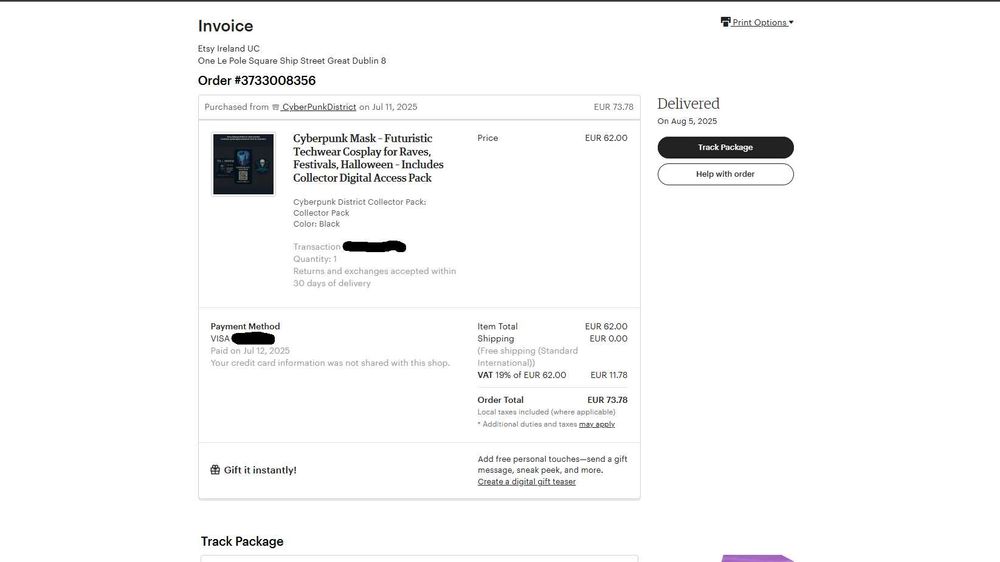The height and width of the screenshot is (562, 1000).
Task: Click the Price EUR 62.00 value in item row
Action: [606, 138]
